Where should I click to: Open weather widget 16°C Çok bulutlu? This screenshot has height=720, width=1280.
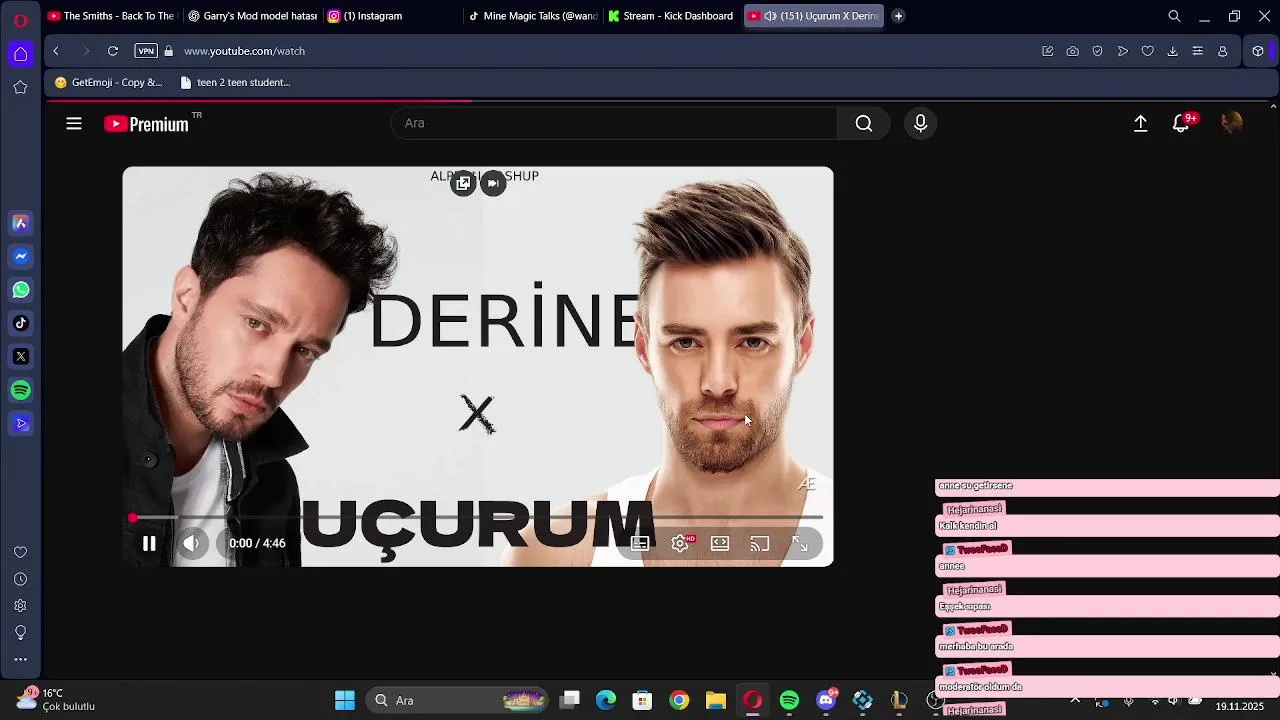(56, 699)
